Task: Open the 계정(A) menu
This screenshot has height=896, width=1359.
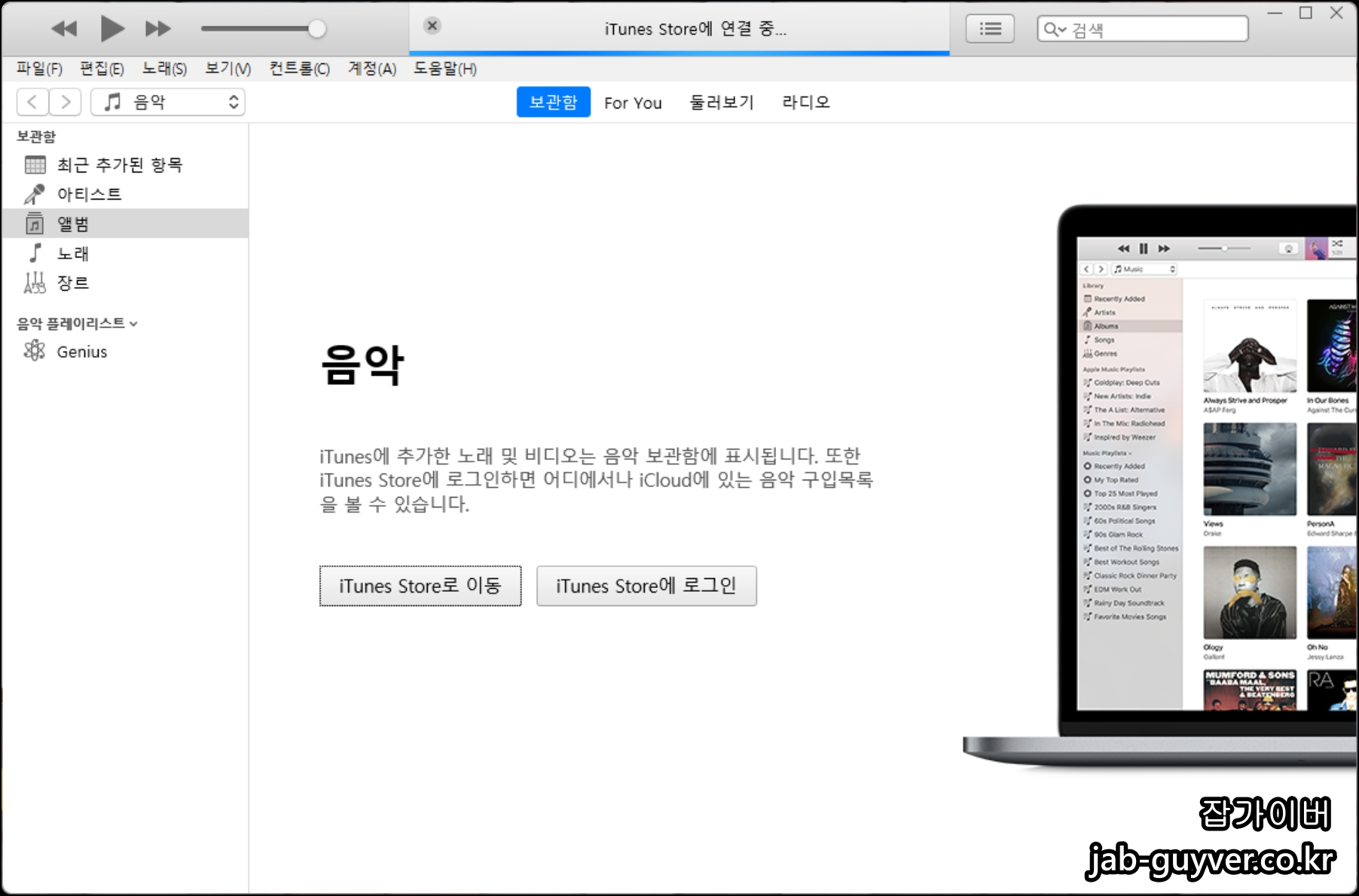Action: pyautogui.click(x=372, y=69)
